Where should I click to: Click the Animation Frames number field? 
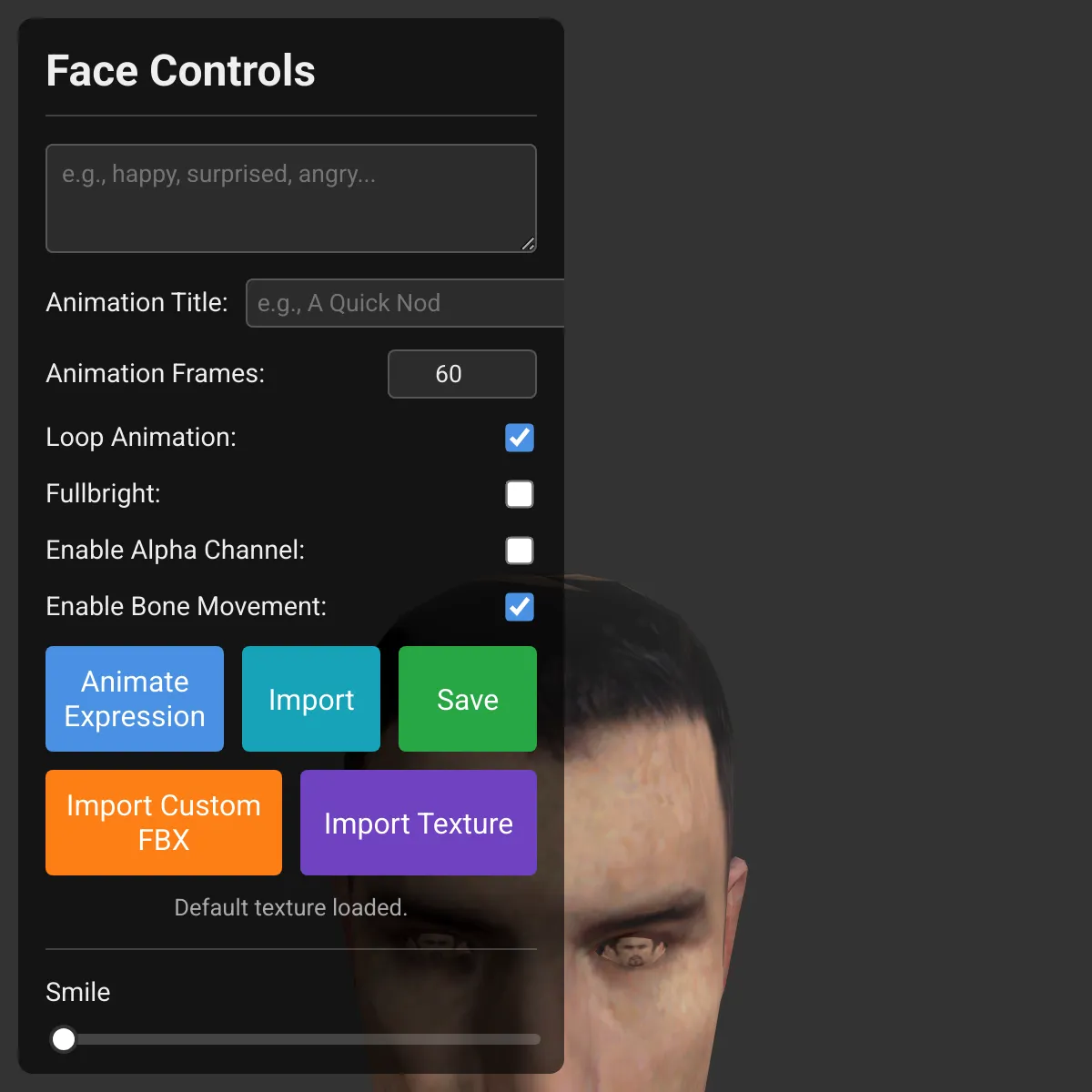click(462, 374)
